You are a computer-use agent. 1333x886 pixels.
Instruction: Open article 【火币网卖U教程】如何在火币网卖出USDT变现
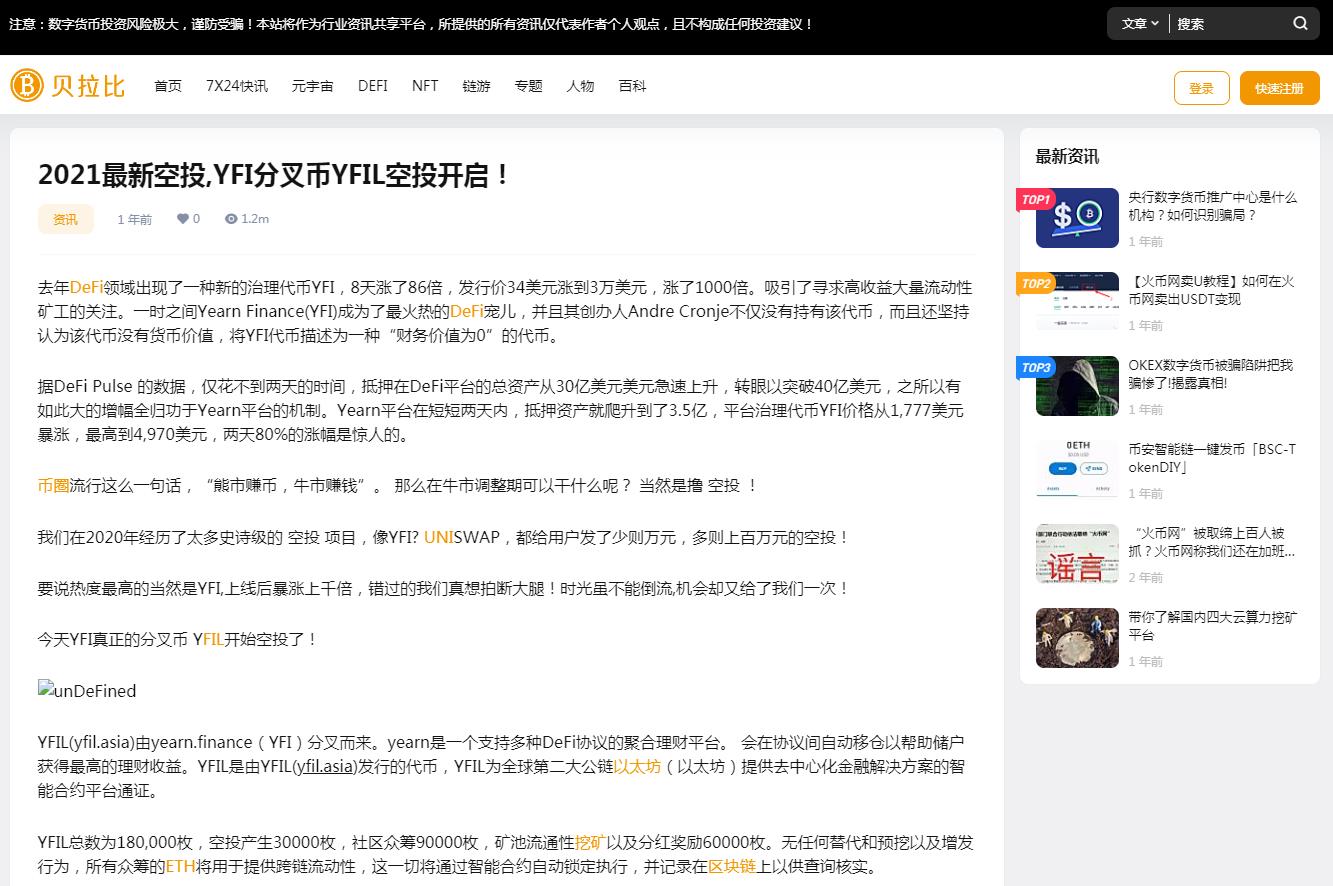point(1212,290)
